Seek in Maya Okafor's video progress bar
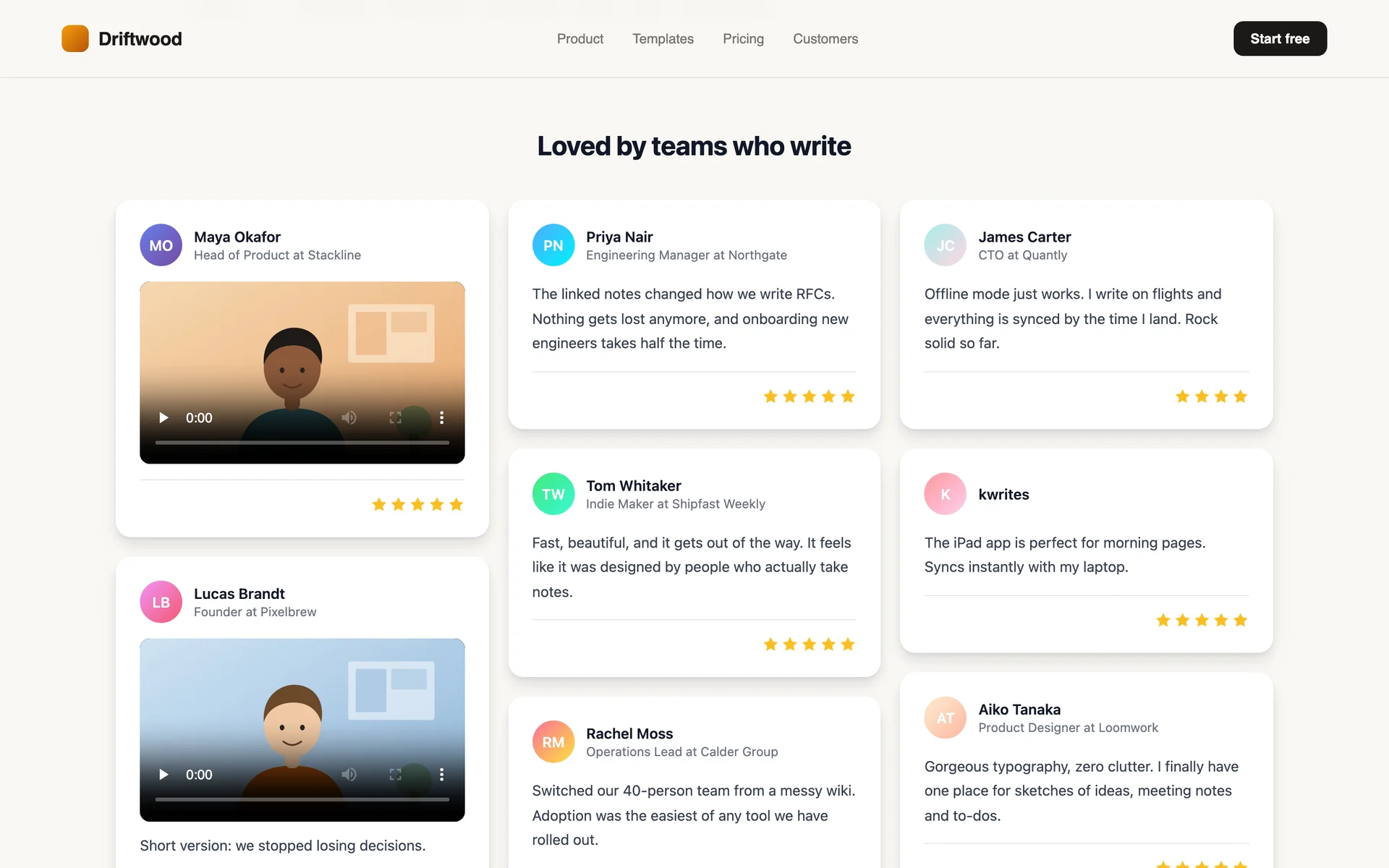The height and width of the screenshot is (868, 1389). [x=302, y=442]
